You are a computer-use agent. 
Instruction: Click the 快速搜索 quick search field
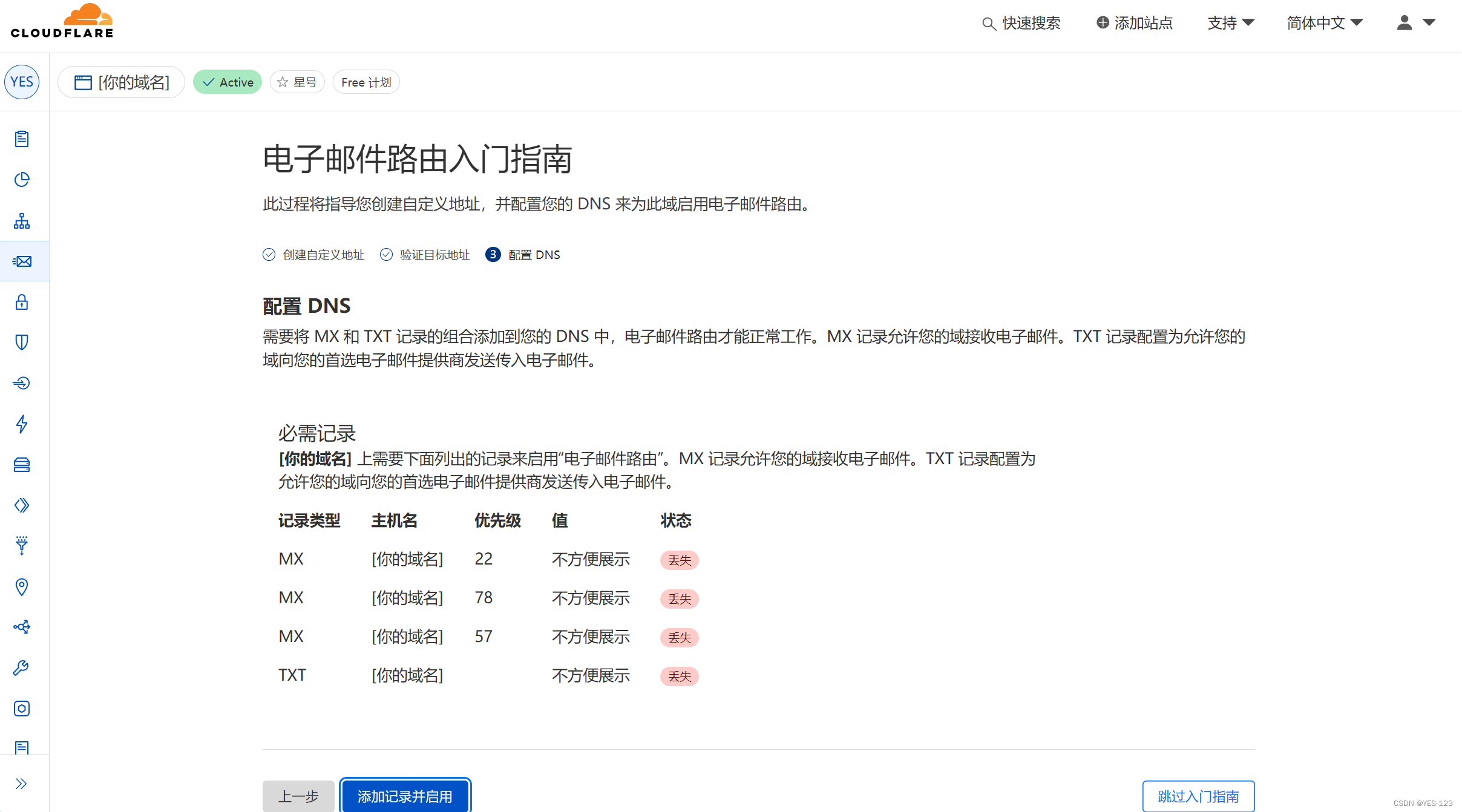pyautogui.click(x=1021, y=23)
